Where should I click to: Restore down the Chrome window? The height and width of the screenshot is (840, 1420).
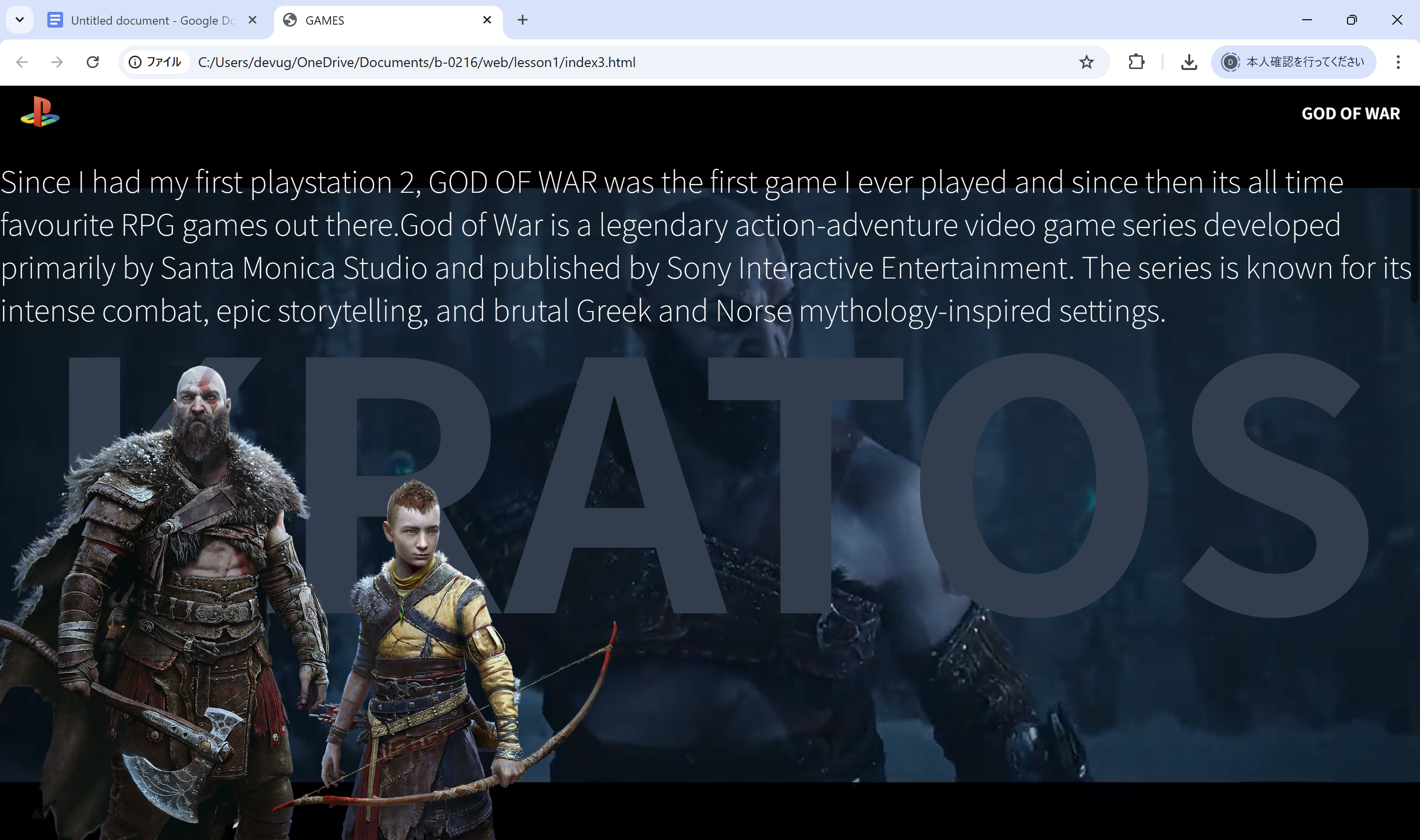pos(1351,20)
